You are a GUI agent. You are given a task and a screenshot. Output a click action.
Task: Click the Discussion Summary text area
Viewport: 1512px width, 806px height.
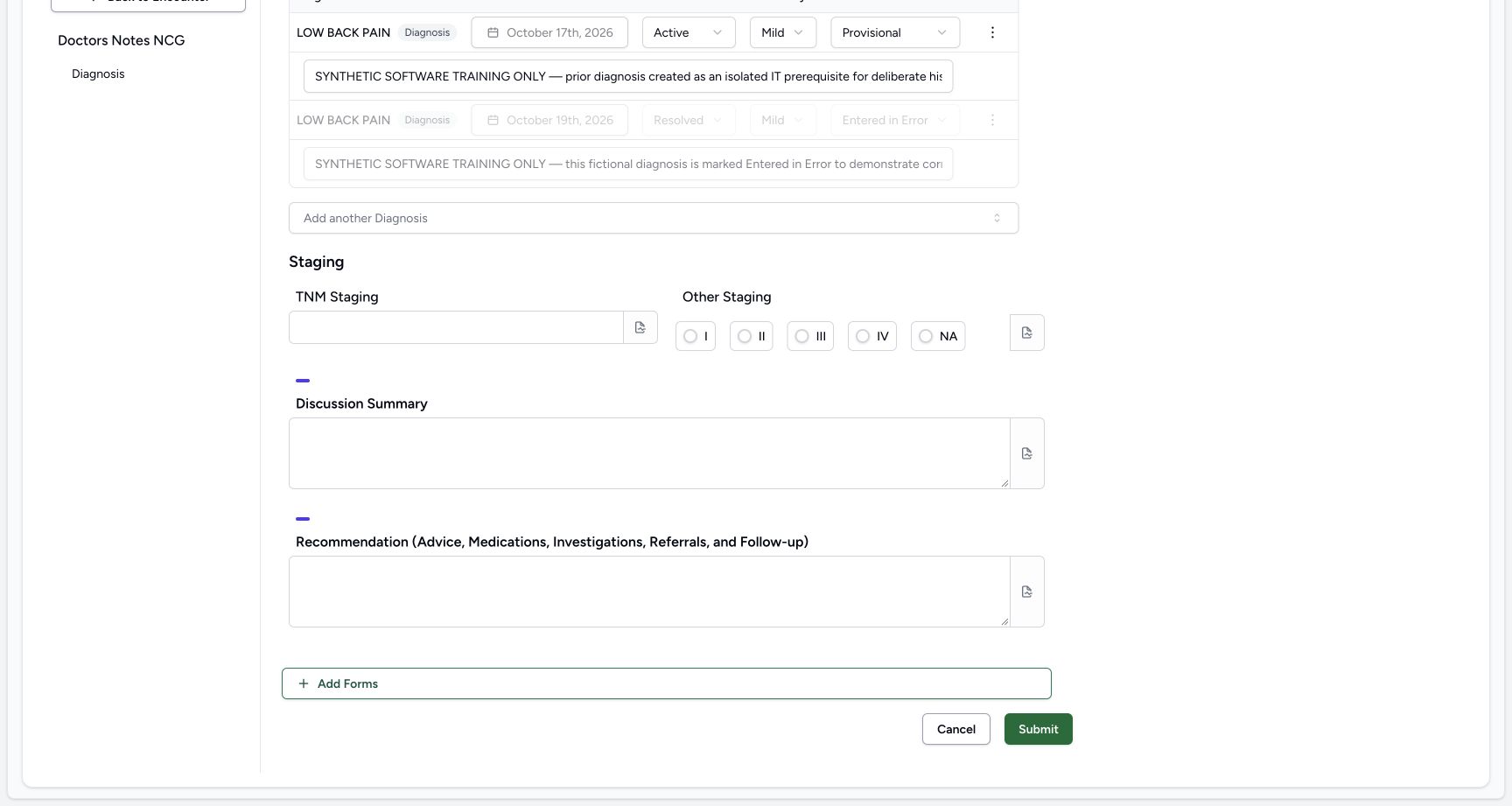[x=649, y=453]
